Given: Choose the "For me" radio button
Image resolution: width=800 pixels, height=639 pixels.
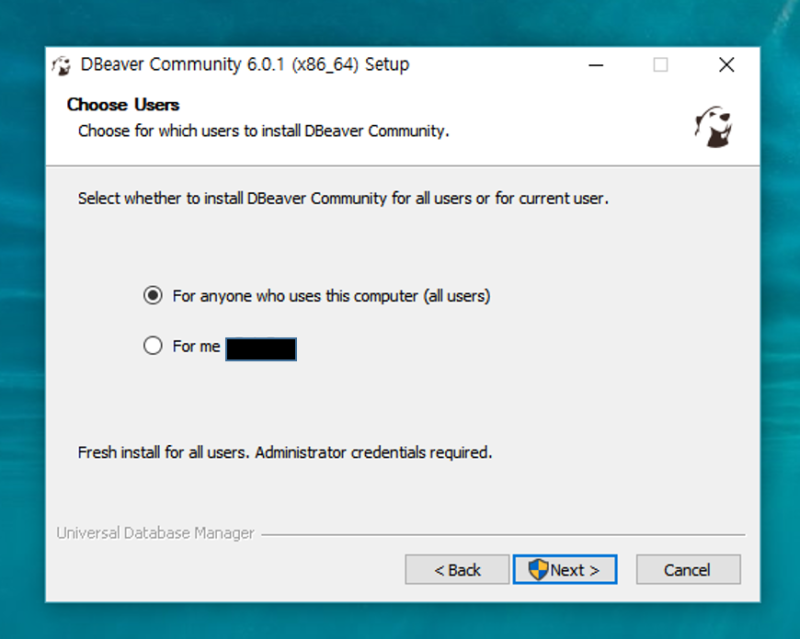Looking at the screenshot, I should [153, 346].
